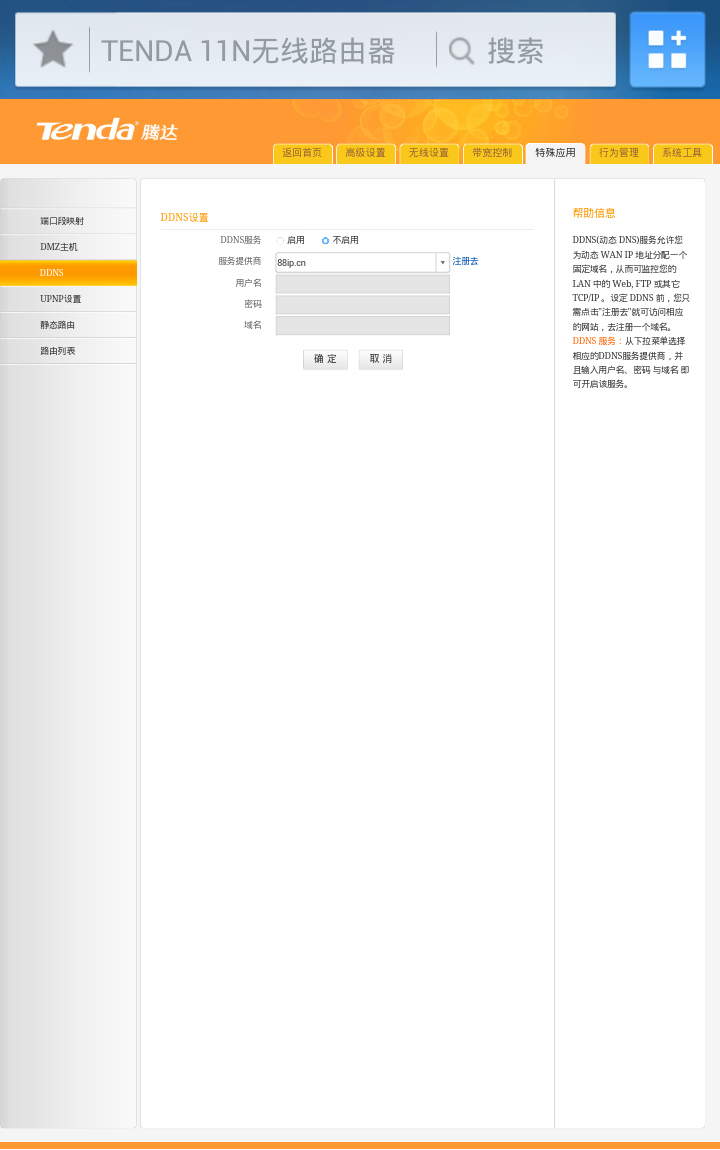
Task: Tap the bookmark star icon
Action: (x=53, y=50)
